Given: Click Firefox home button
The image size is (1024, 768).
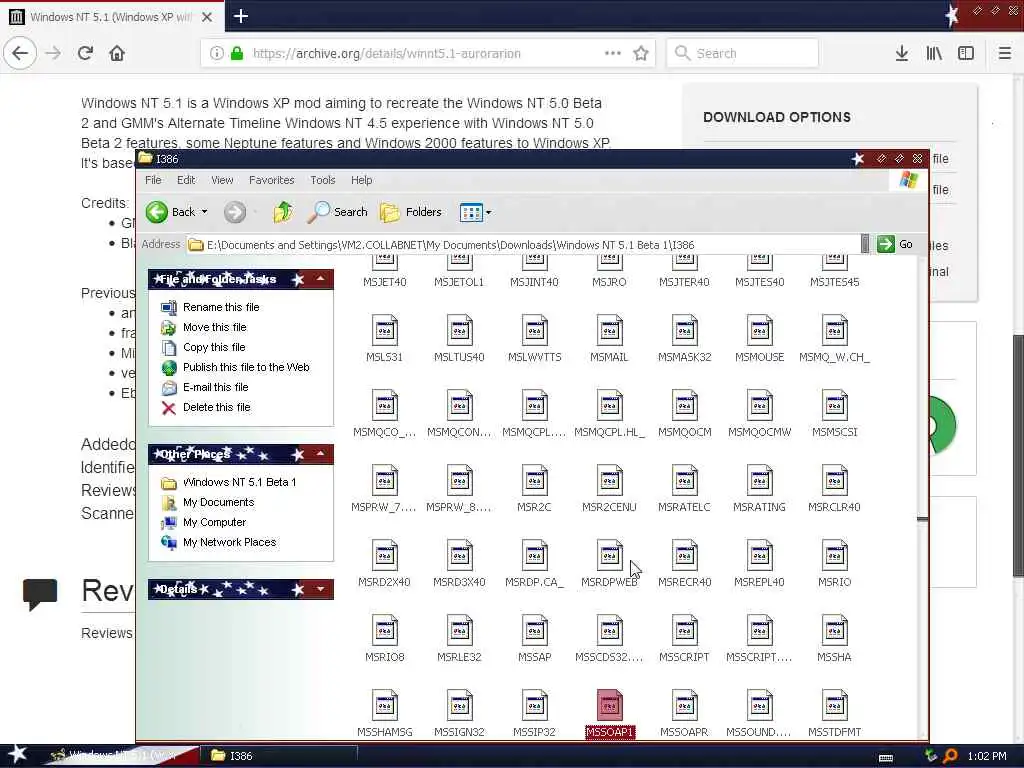Looking at the screenshot, I should point(117,53).
